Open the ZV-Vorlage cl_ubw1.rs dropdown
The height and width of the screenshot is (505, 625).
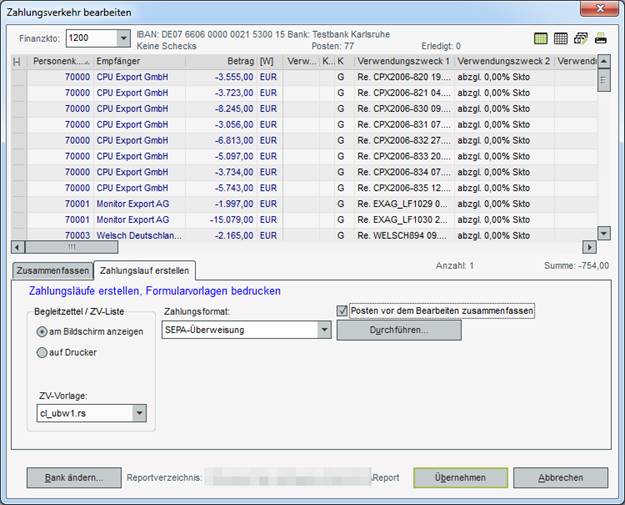point(140,413)
